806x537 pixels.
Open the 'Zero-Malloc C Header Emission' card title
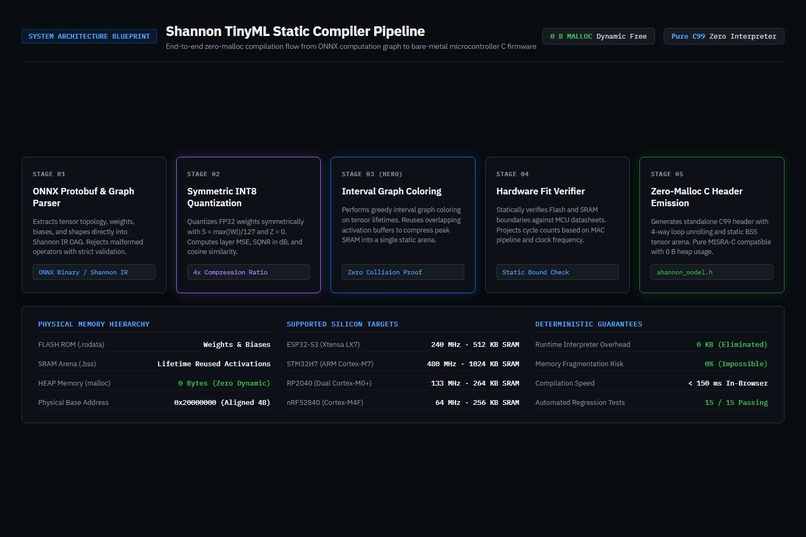point(697,197)
